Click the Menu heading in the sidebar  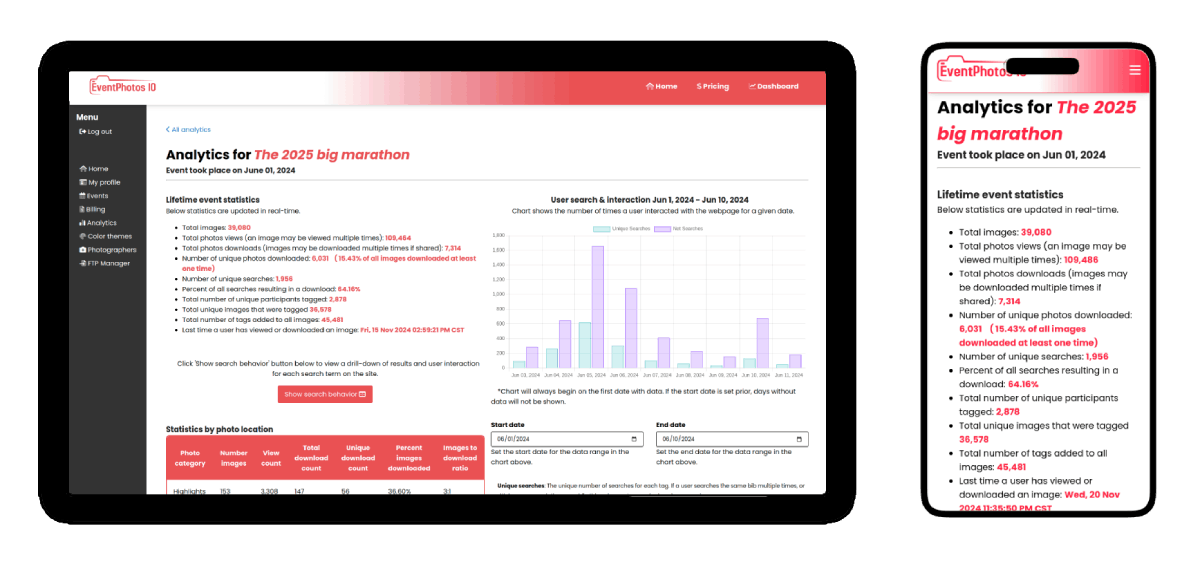click(x=87, y=117)
